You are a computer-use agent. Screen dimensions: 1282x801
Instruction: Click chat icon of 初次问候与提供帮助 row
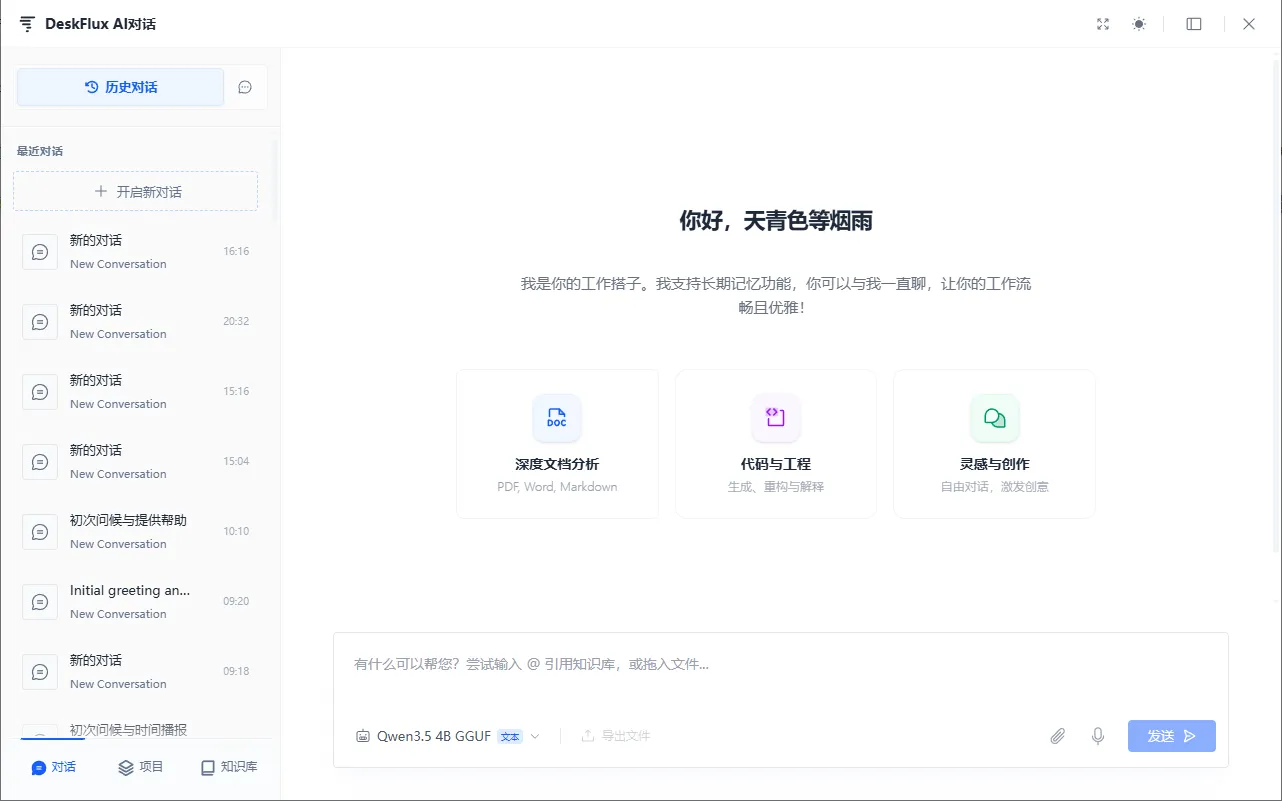(x=40, y=532)
